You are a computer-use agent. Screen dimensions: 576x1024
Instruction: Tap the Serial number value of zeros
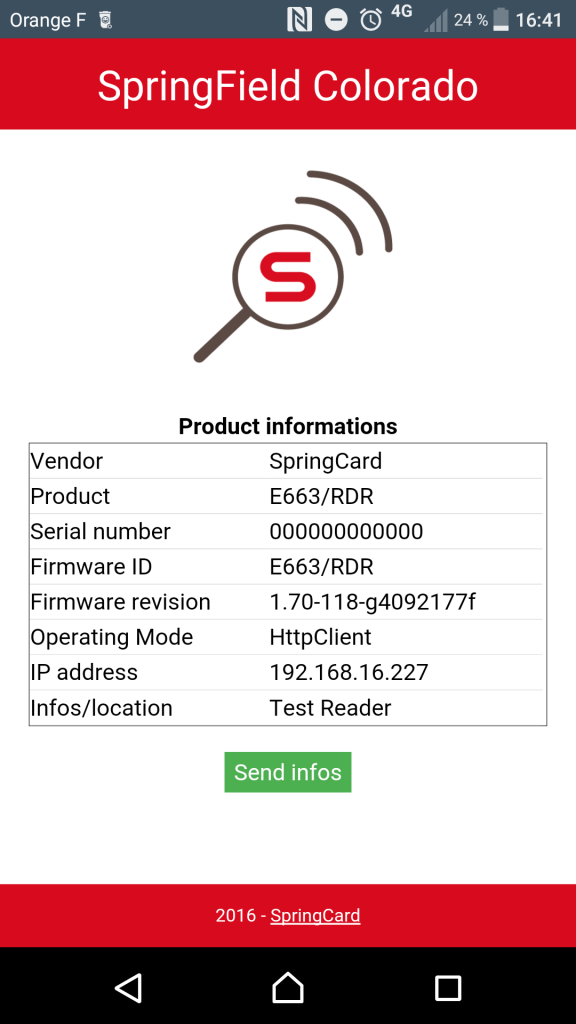point(346,532)
